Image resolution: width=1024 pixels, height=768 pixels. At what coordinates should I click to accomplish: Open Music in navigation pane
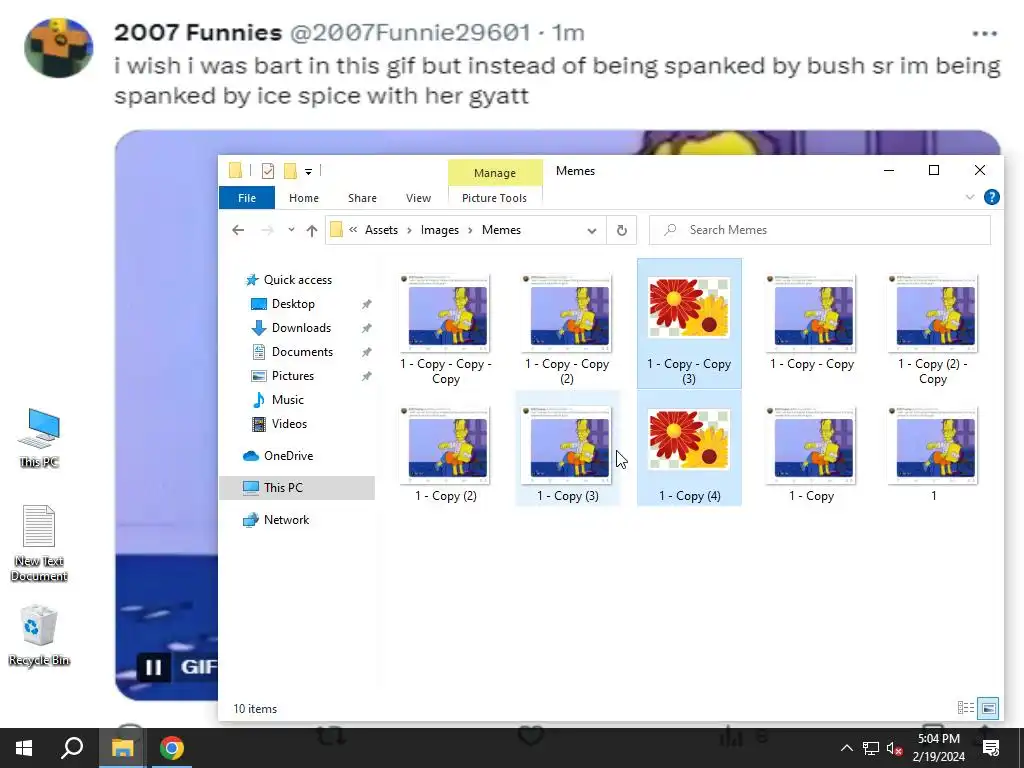(287, 400)
